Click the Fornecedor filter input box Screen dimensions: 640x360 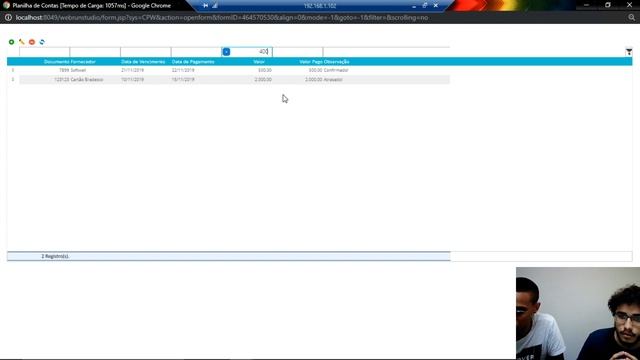[x=95, y=52]
